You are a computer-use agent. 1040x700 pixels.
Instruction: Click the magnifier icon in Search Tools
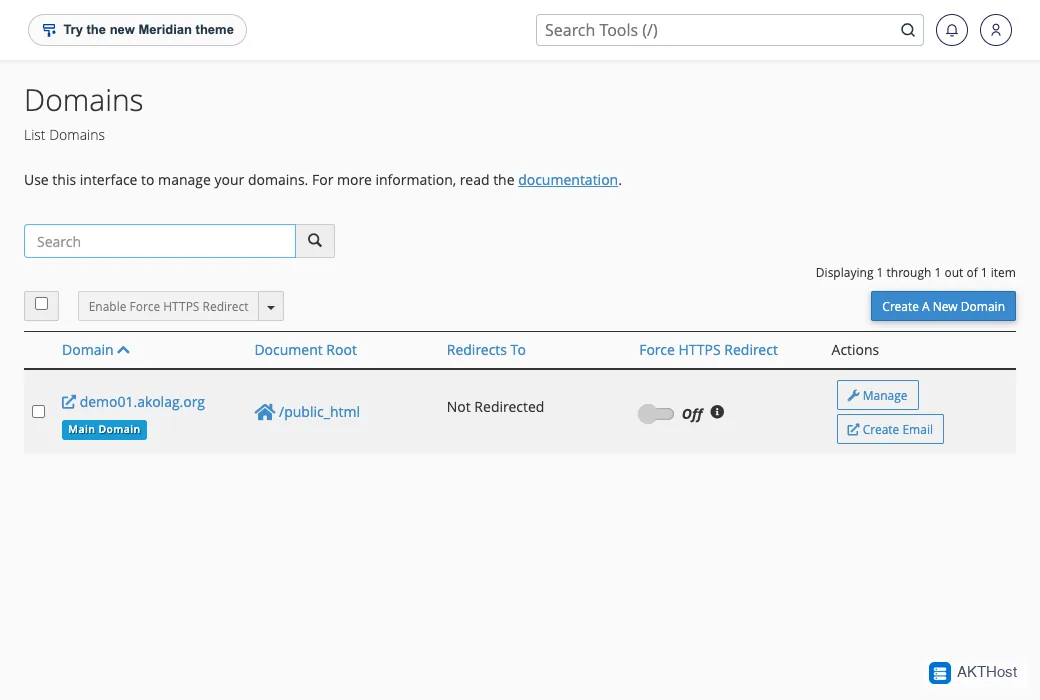point(907,30)
